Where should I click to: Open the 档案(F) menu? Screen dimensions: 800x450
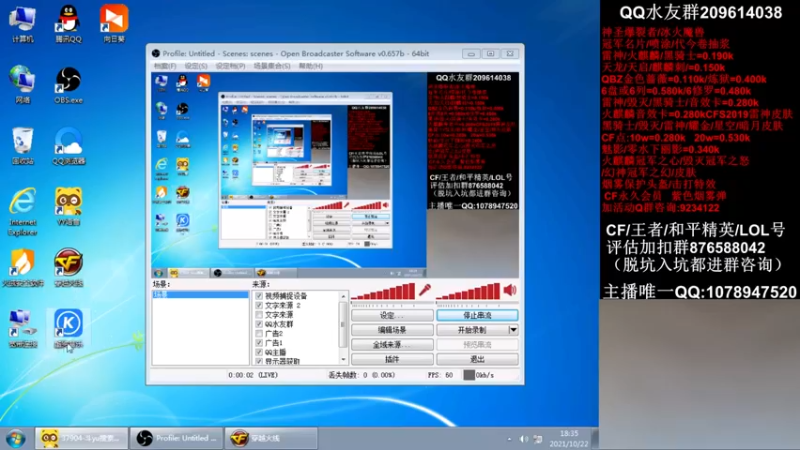[165, 66]
